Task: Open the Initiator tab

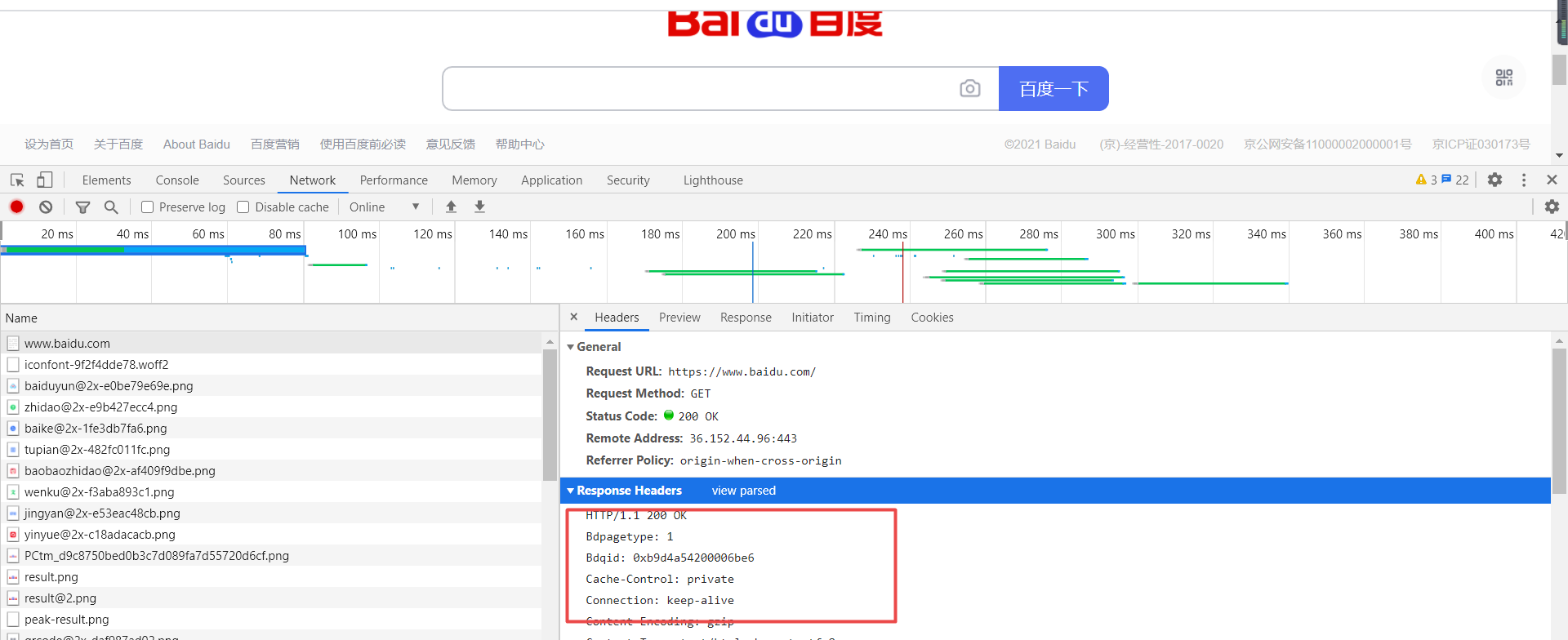Action: 813,318
